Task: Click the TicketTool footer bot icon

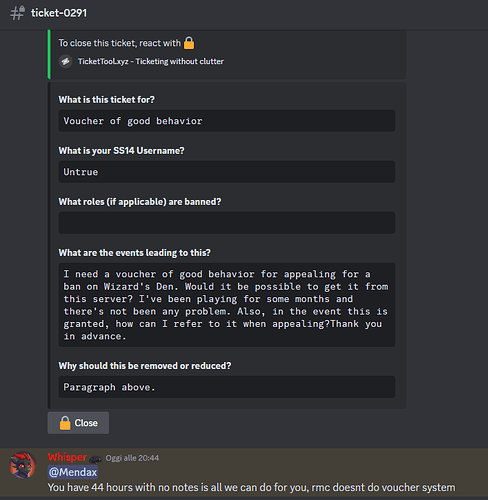Action: click(x=66, y=61)
